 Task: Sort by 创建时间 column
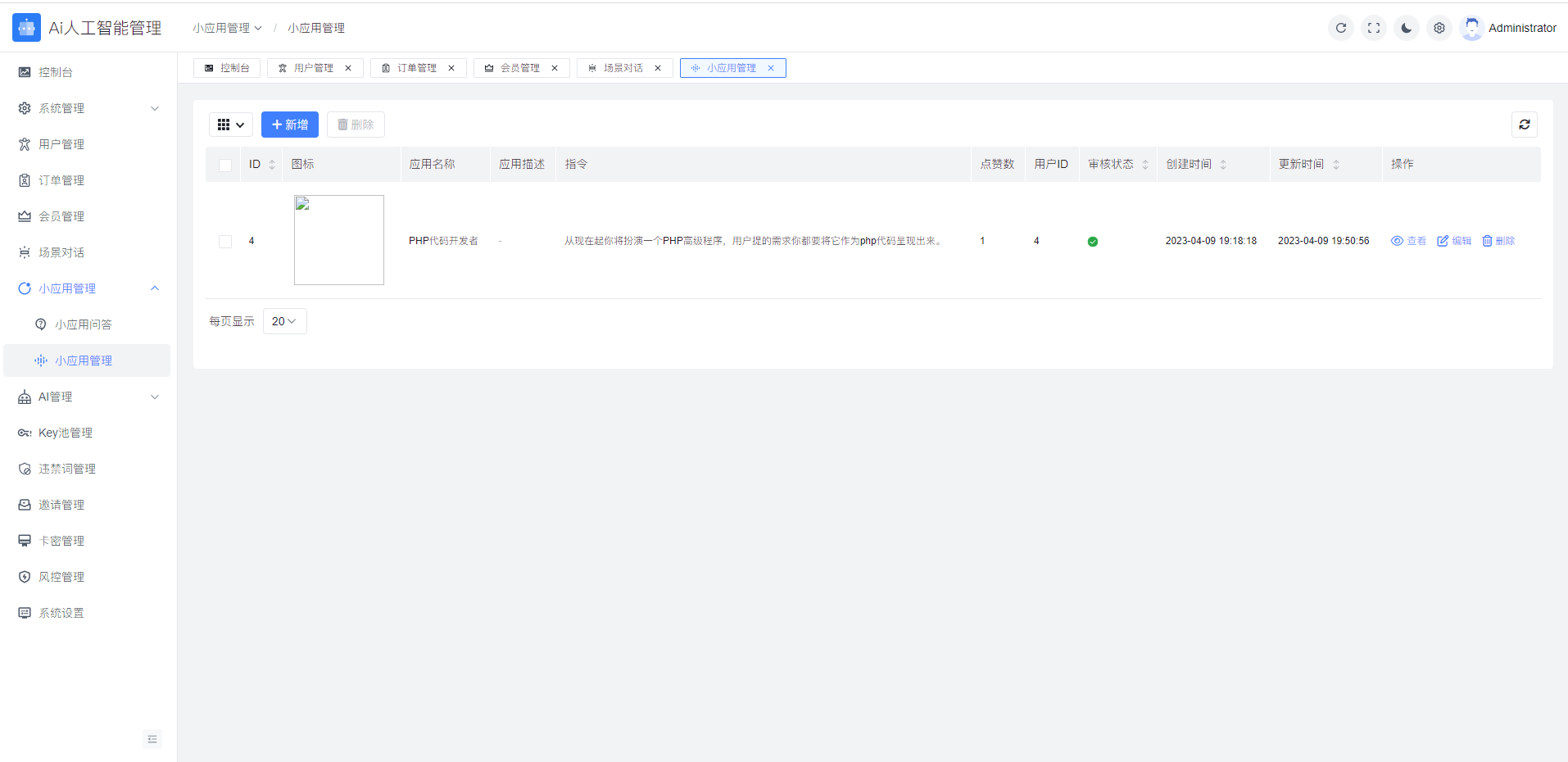click(x=1223, y=165)
